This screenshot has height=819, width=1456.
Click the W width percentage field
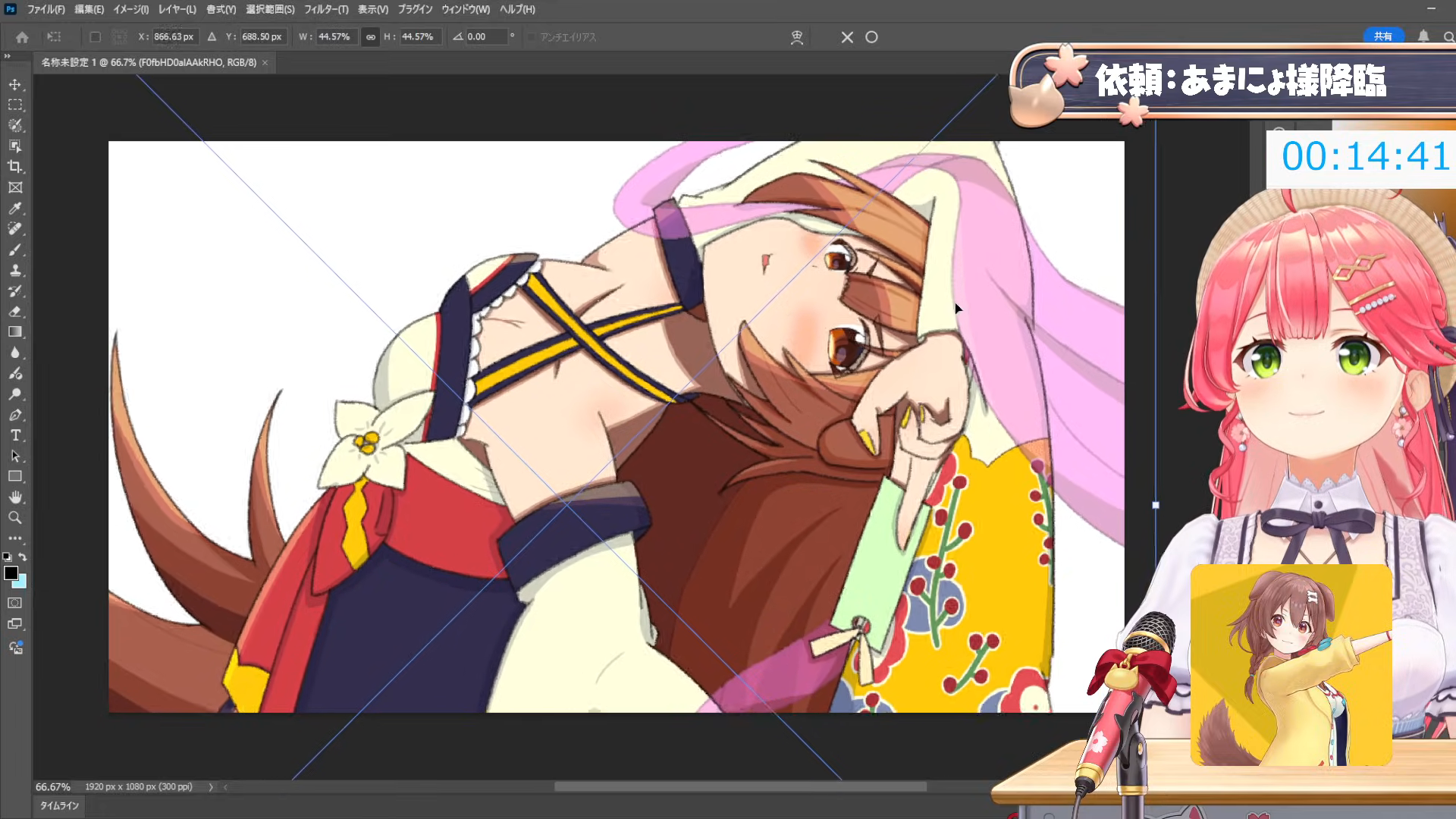click(336, 36)
